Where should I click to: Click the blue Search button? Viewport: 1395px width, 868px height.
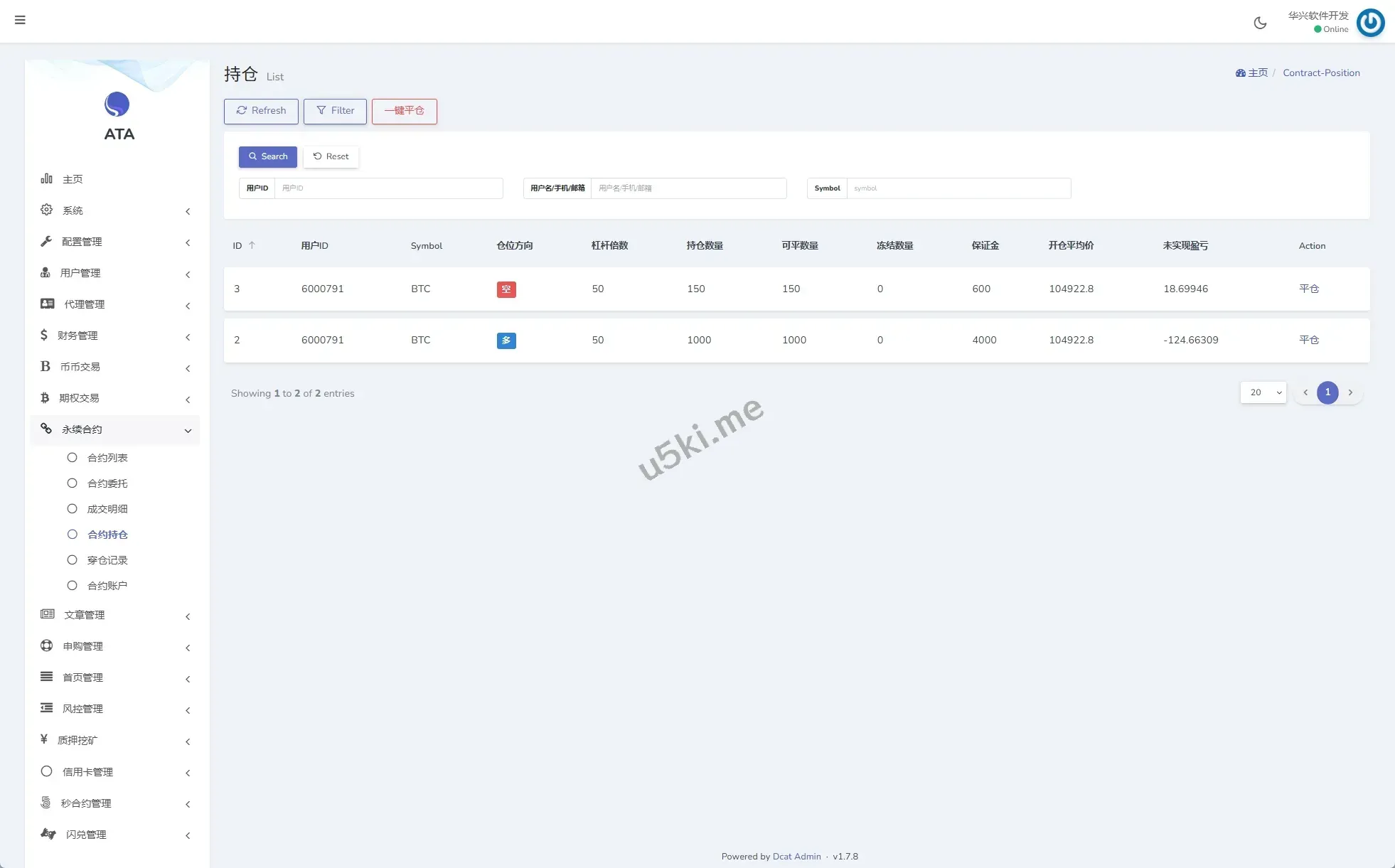(268, 156)
